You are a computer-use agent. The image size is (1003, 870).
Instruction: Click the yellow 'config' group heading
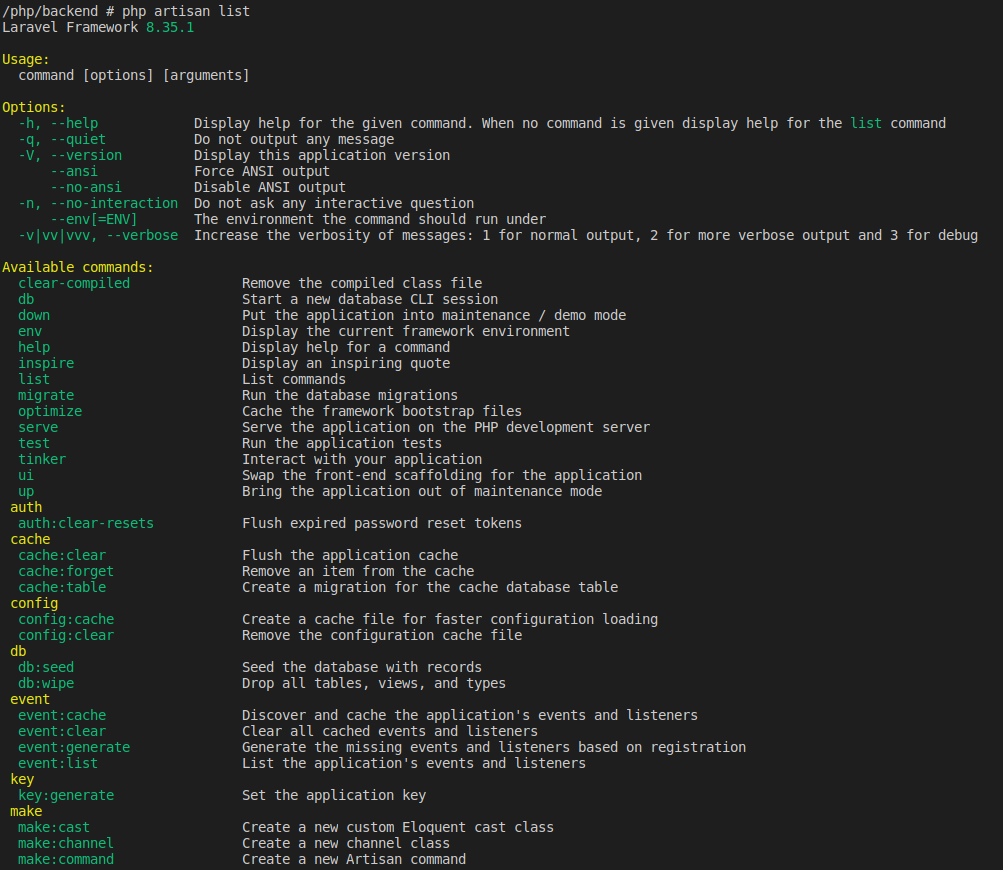coord(34,603)
